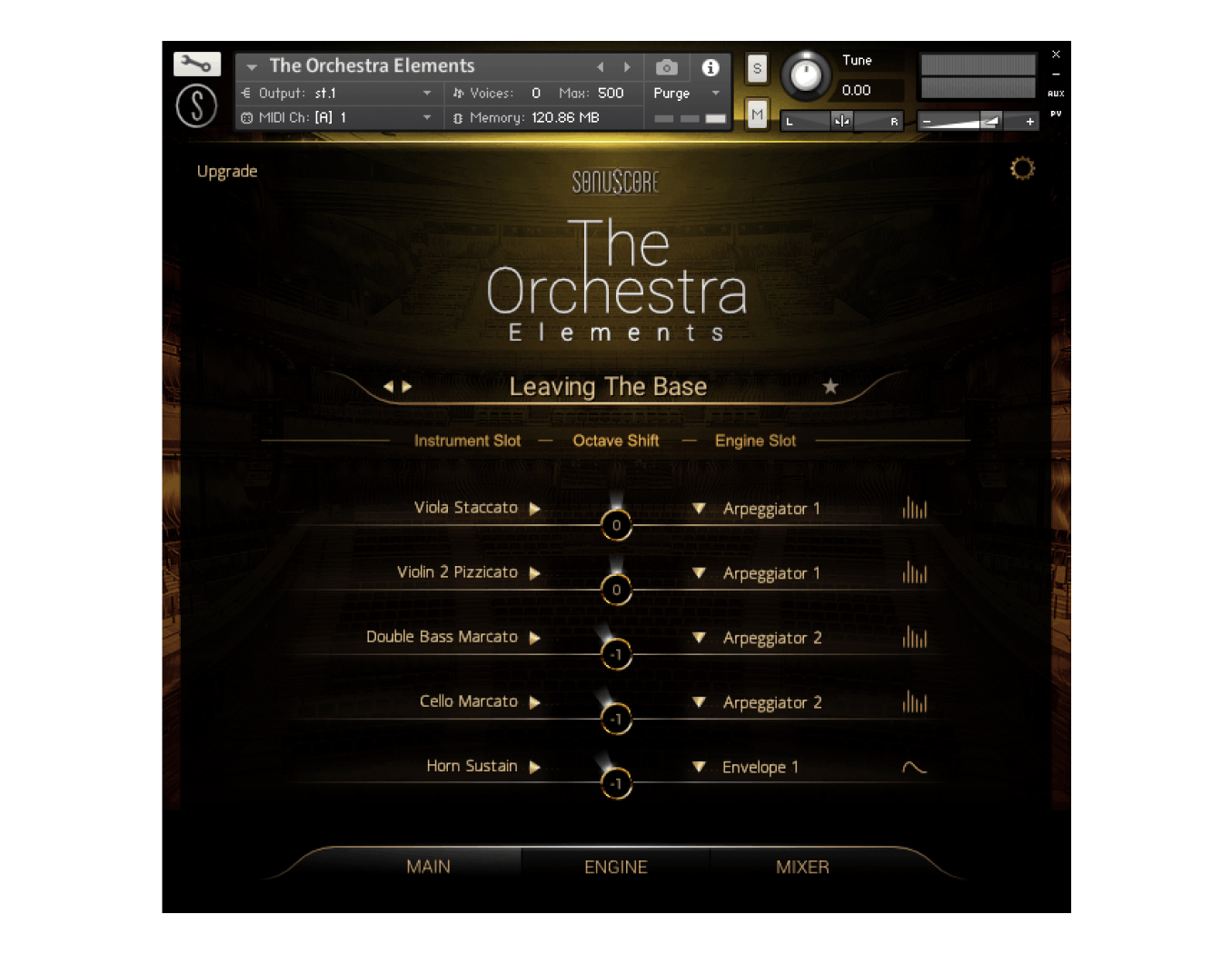1232x954 pixels.
Task: Open instrument info icon
Action: click(710, 67)
